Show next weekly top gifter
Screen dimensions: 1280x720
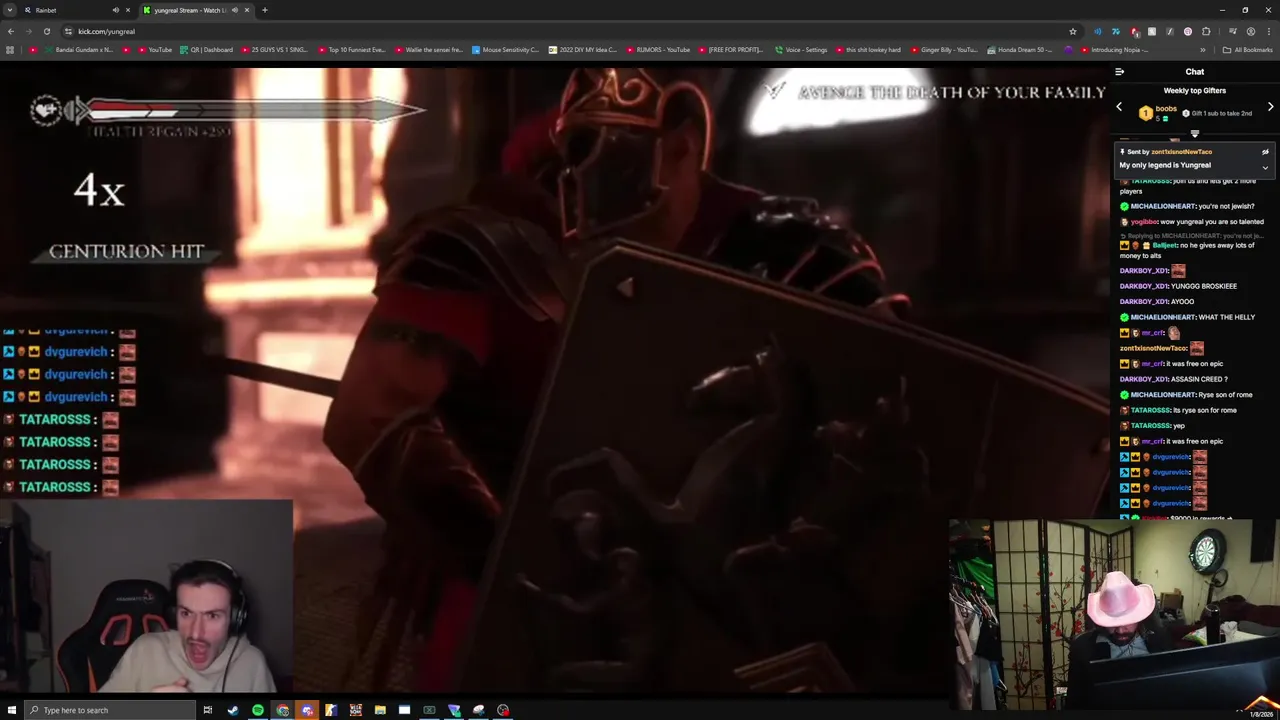coord(1270,107)
